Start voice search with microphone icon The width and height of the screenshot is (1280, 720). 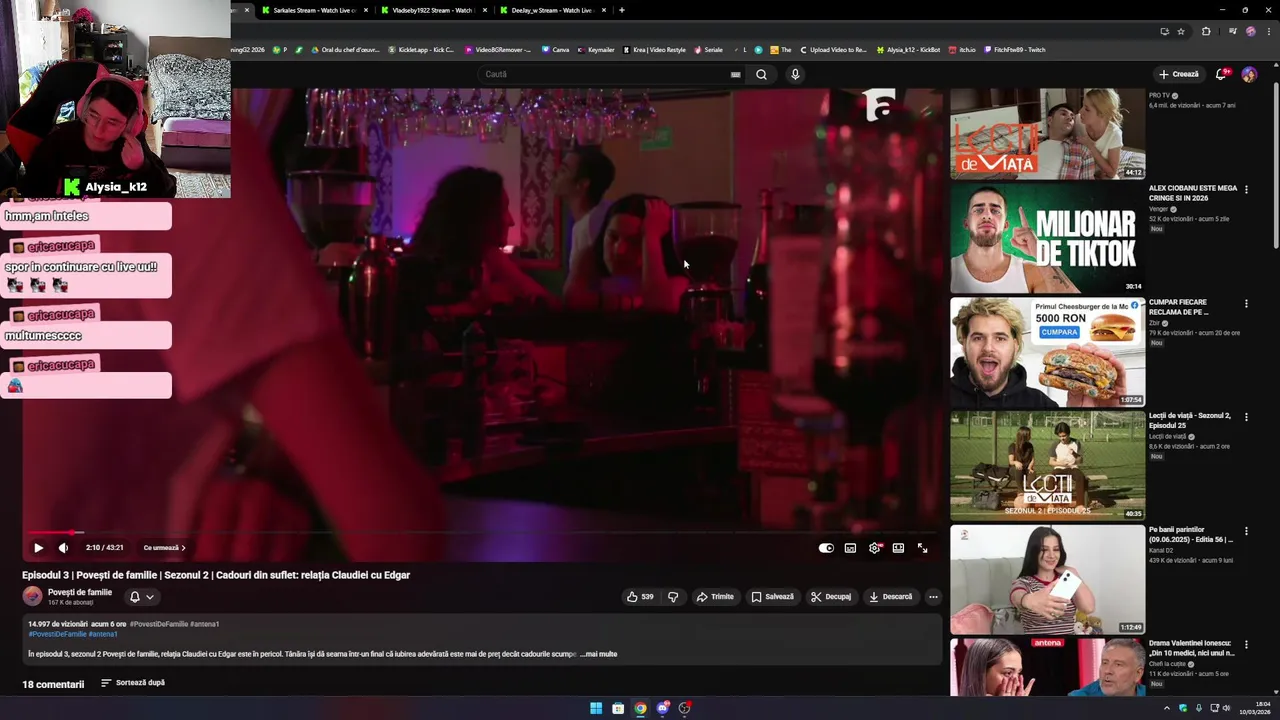coord(795,74)
